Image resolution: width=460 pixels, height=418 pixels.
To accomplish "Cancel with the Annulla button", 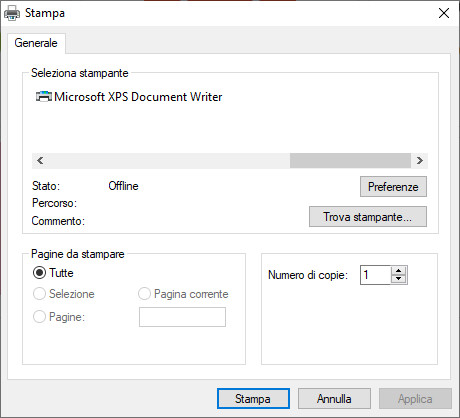I will tap(334, 399).
